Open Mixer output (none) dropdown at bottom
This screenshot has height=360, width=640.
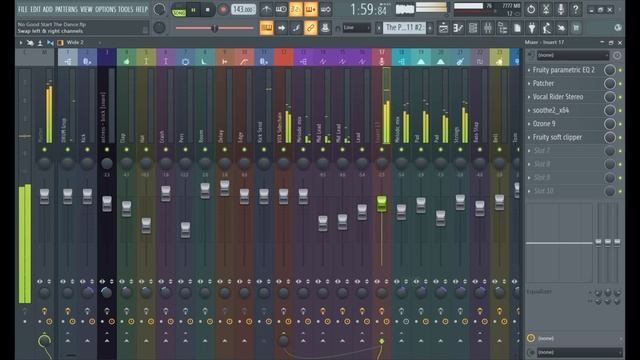point(579,352)
